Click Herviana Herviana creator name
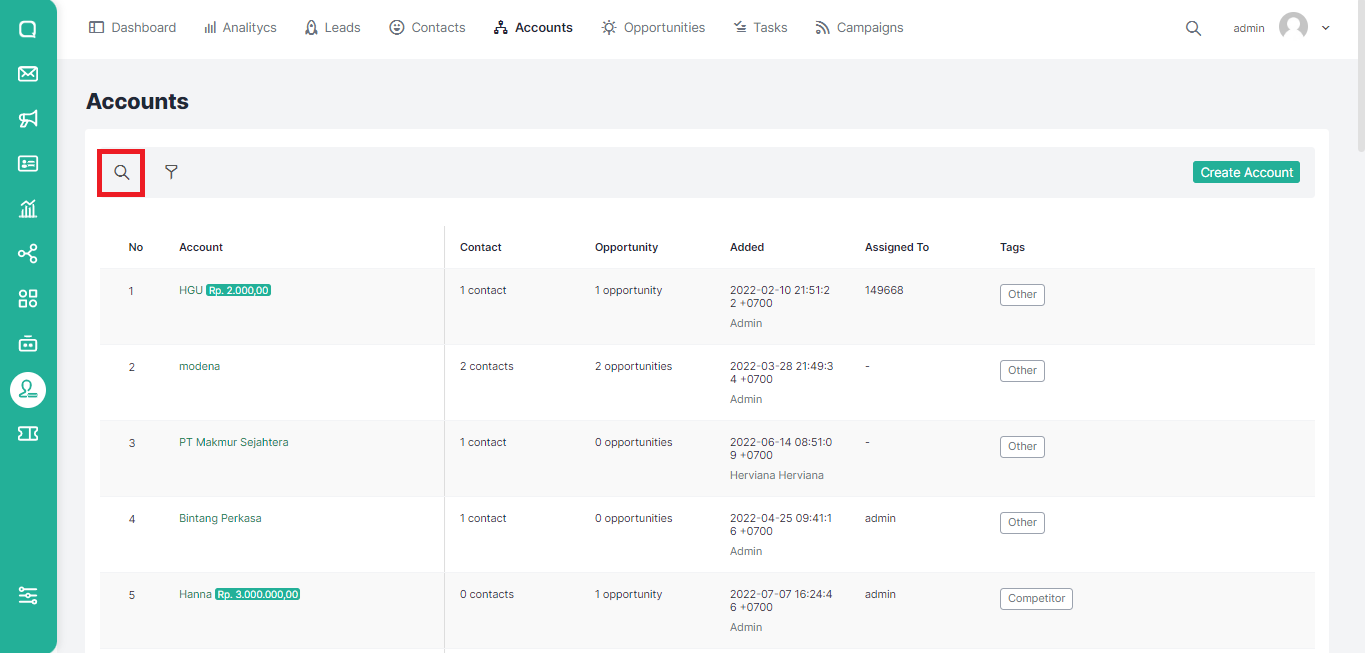Image resolution: width=1365 pixels, height=653 pixels. point(777,475)
